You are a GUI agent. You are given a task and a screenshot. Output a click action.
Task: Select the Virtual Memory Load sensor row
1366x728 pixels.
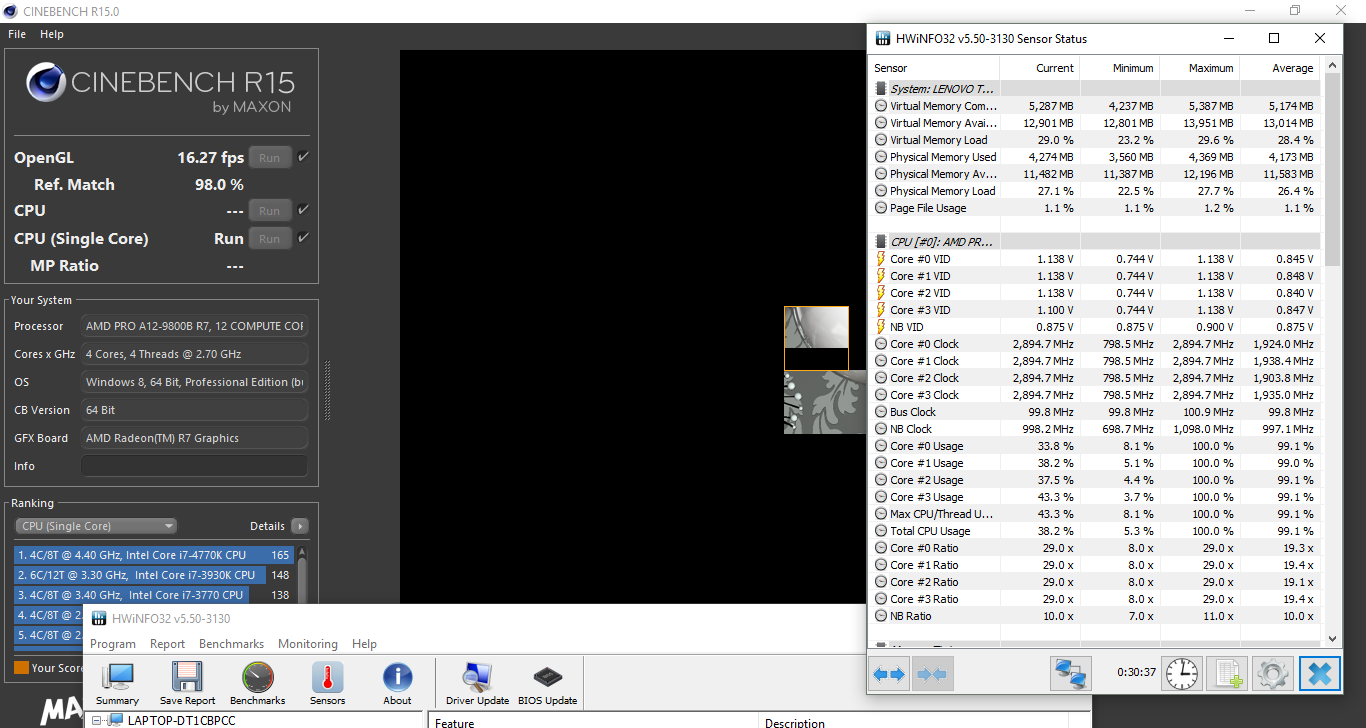(1095, 140)
